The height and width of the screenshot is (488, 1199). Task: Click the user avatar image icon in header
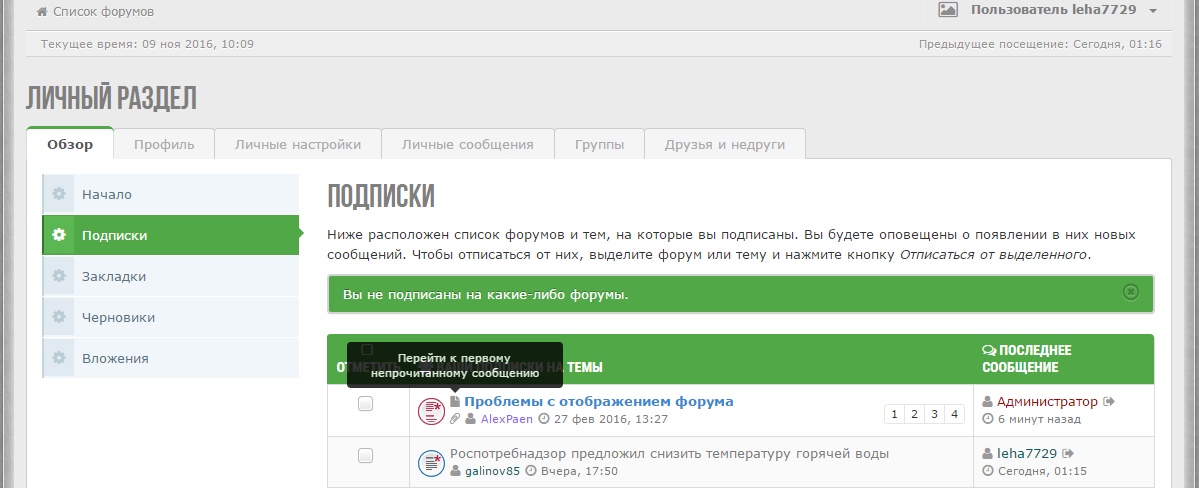[x=948, y=10]
